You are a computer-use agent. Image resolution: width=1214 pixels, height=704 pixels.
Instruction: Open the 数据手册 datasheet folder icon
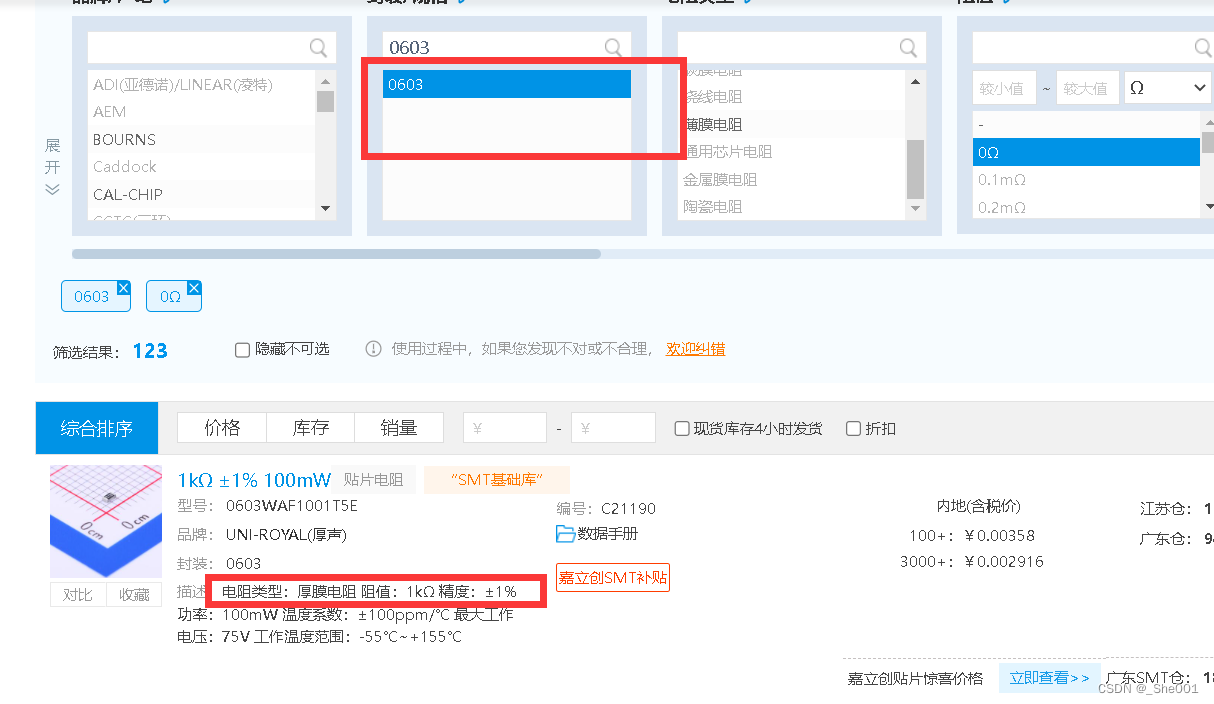tap(565, 534)
